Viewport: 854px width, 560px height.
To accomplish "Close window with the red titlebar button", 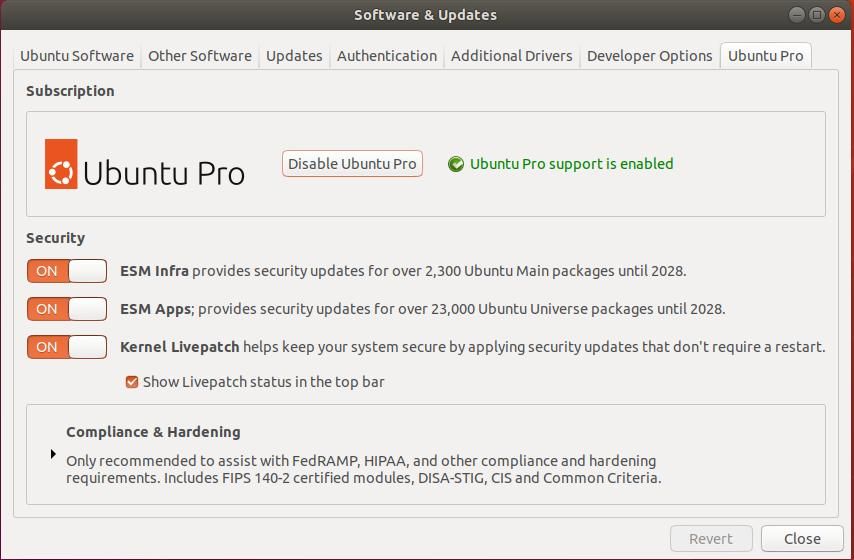I will pos(837,15).
